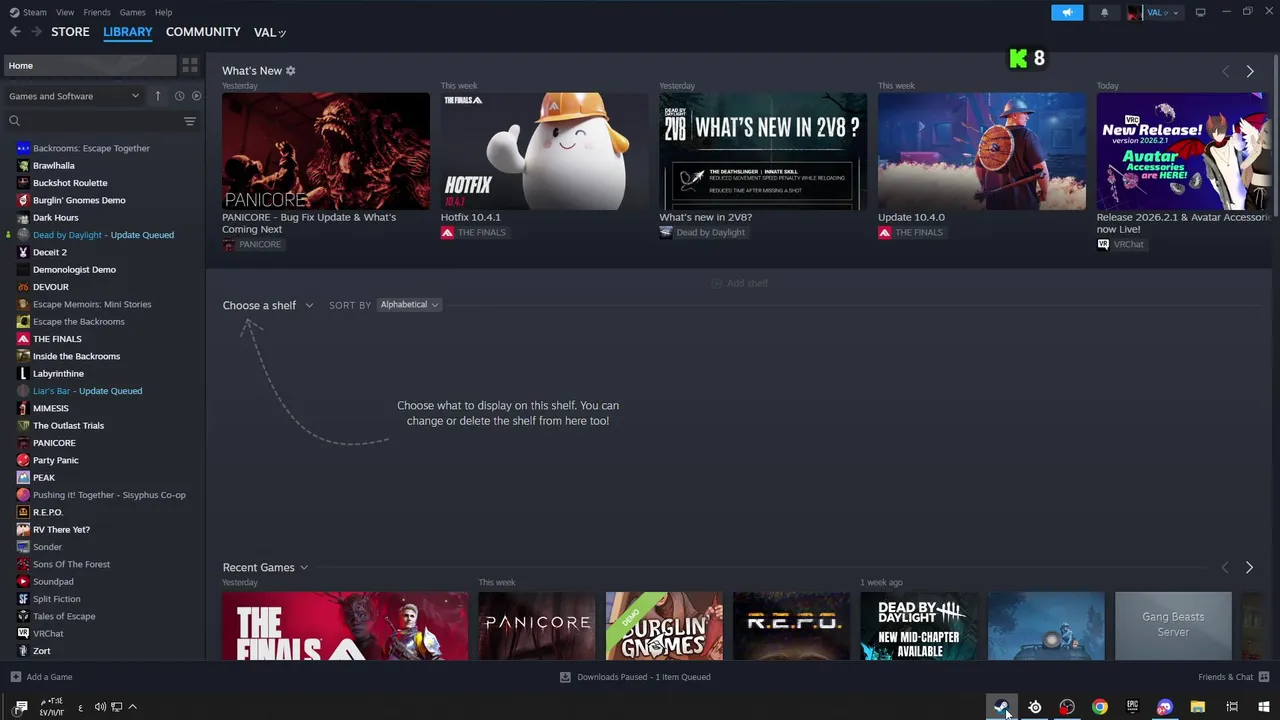Open the downloads icon in bottom bar
1280x720 pixels.
click(x=565, y=677)
